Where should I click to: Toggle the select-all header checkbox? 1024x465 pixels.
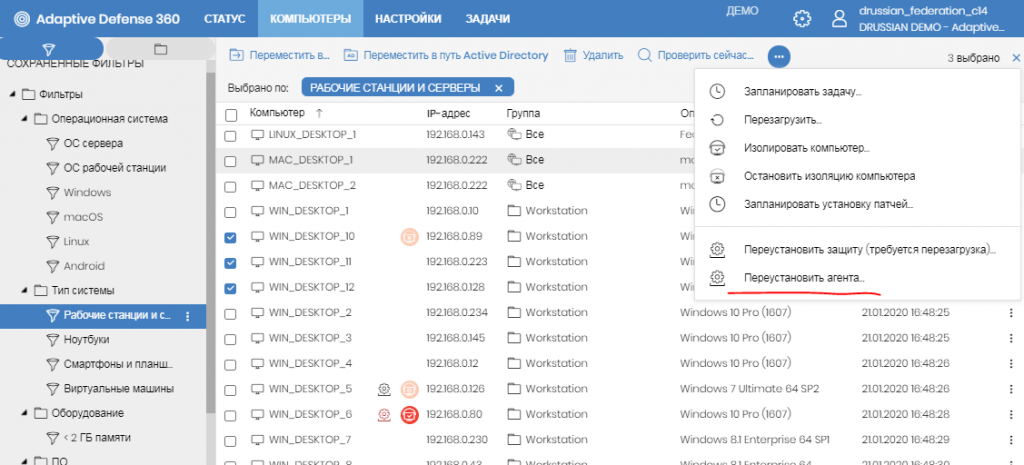231,116
